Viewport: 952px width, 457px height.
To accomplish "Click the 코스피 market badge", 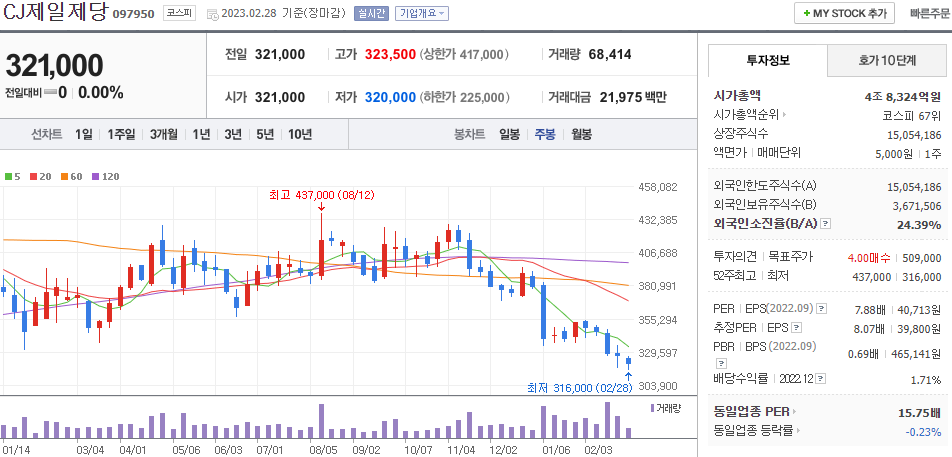I will click(x=179, y=13).
